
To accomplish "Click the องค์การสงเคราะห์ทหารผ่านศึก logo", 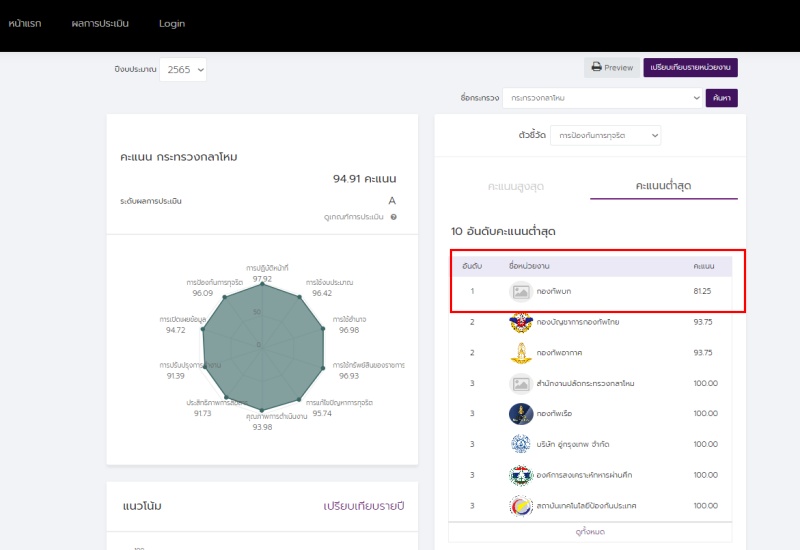I will 520,475.
